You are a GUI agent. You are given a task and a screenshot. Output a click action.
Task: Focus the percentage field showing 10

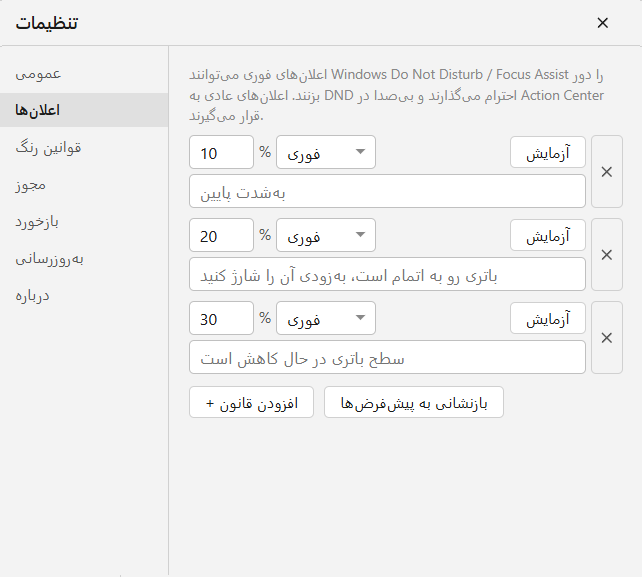tap(222, 152)
